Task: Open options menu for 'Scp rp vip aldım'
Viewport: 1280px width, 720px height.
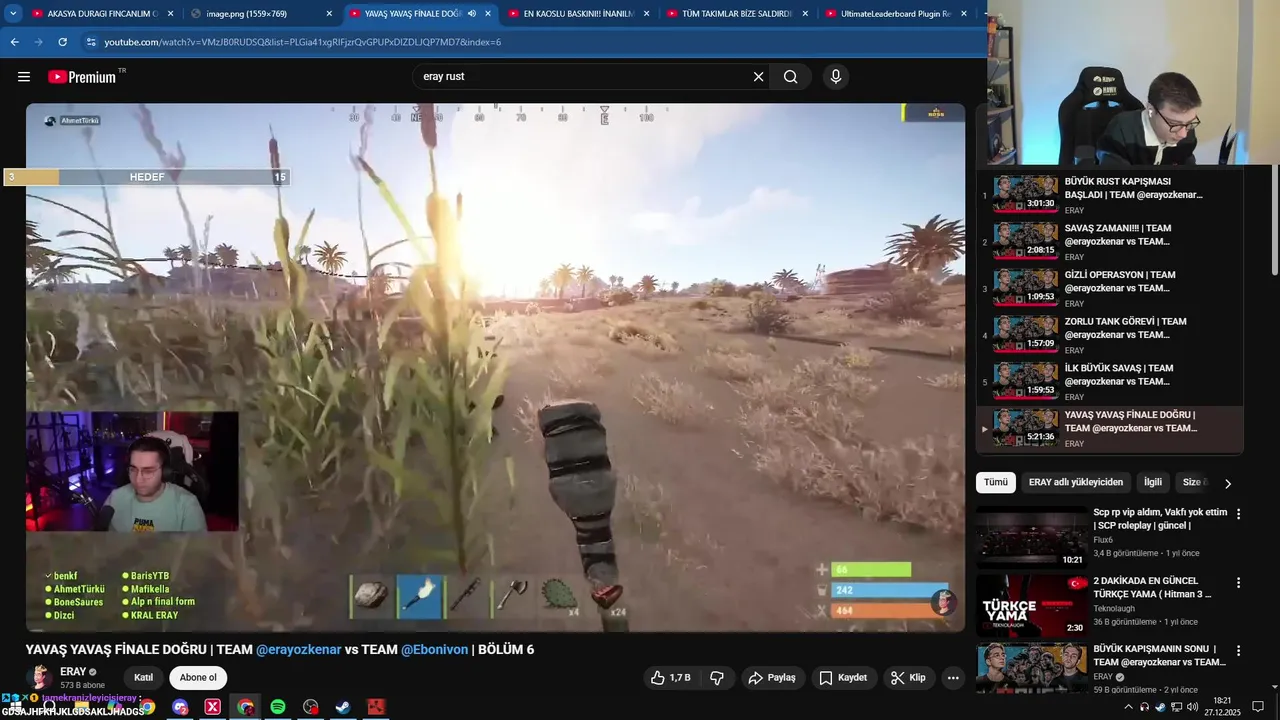Action: 1238,514
